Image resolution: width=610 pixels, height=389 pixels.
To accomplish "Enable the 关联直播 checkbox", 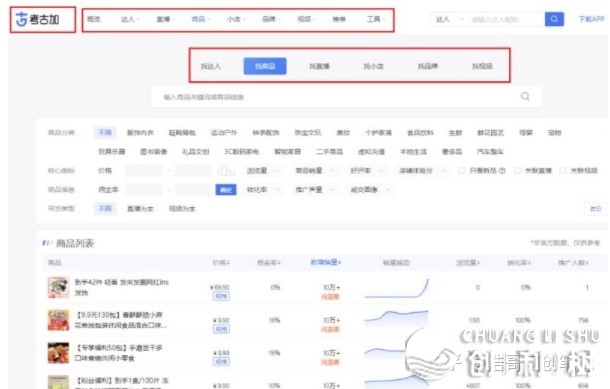I will 517,170.
